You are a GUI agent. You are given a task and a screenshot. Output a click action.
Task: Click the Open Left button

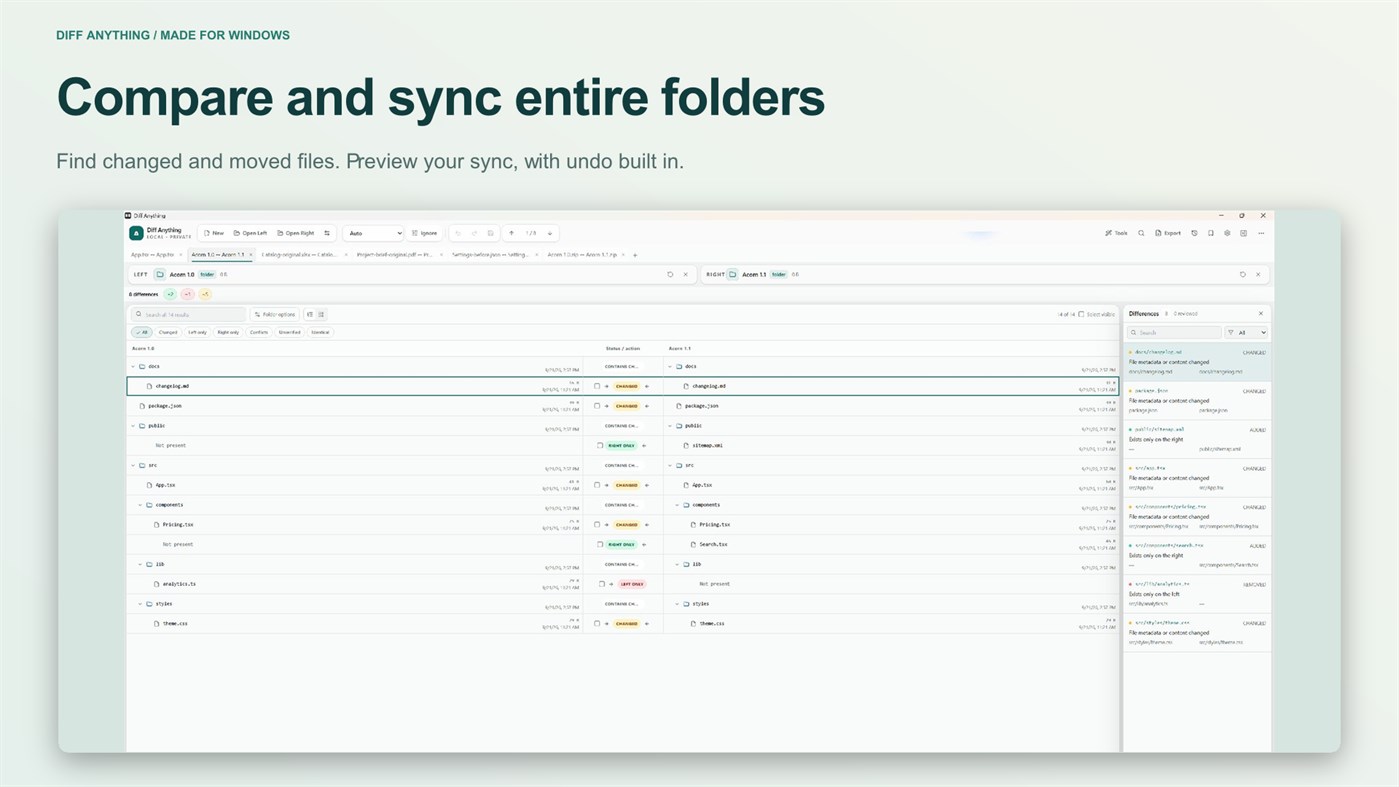[250, 233]
